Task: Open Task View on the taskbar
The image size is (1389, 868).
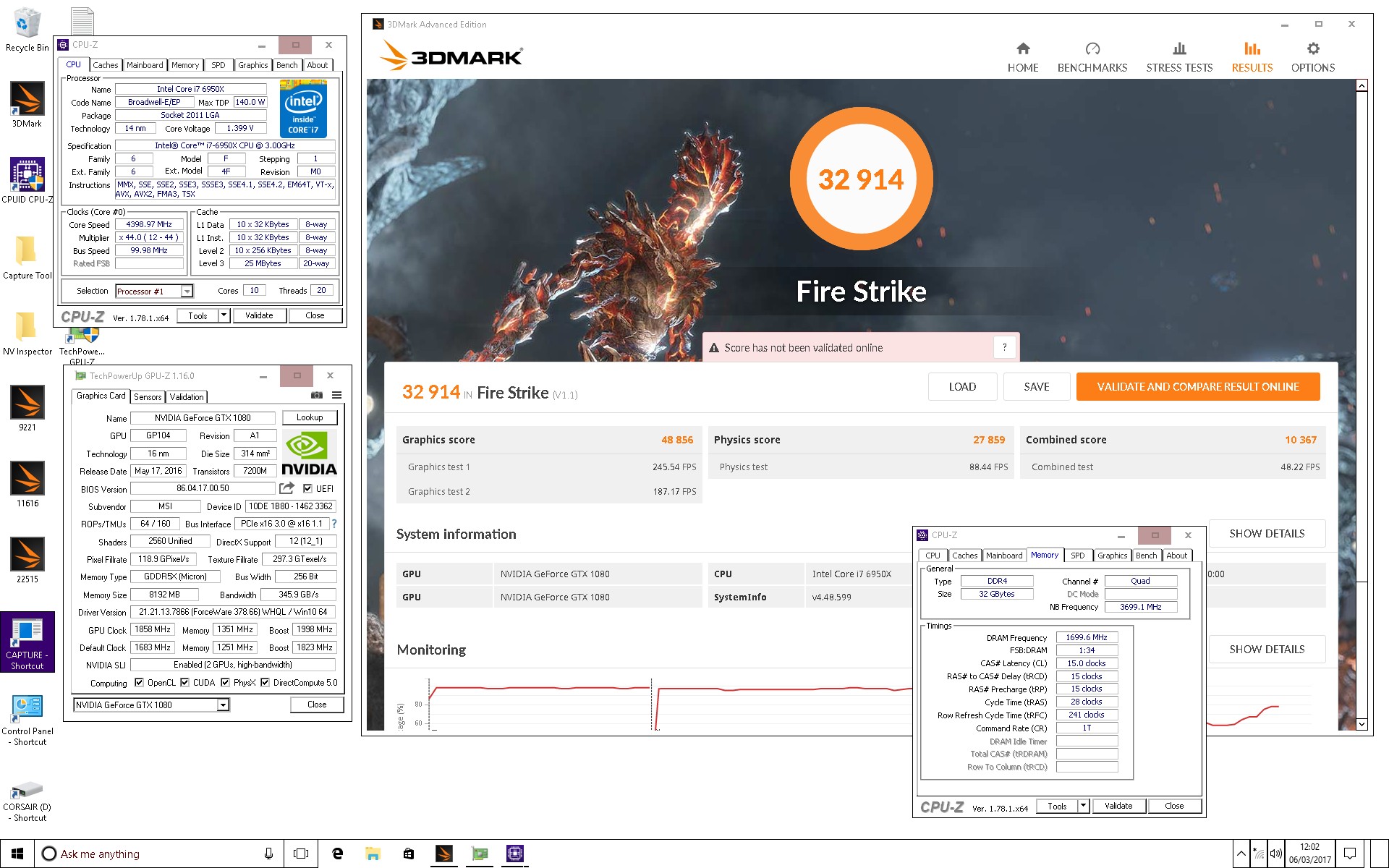Action: pos(301,854)
